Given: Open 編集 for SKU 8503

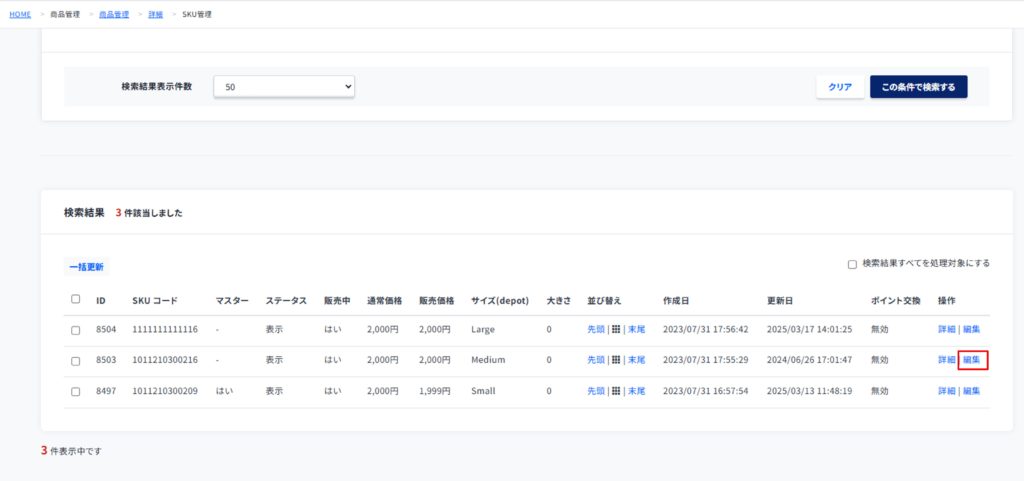Looking at the screenshot, I should point(971,360).
